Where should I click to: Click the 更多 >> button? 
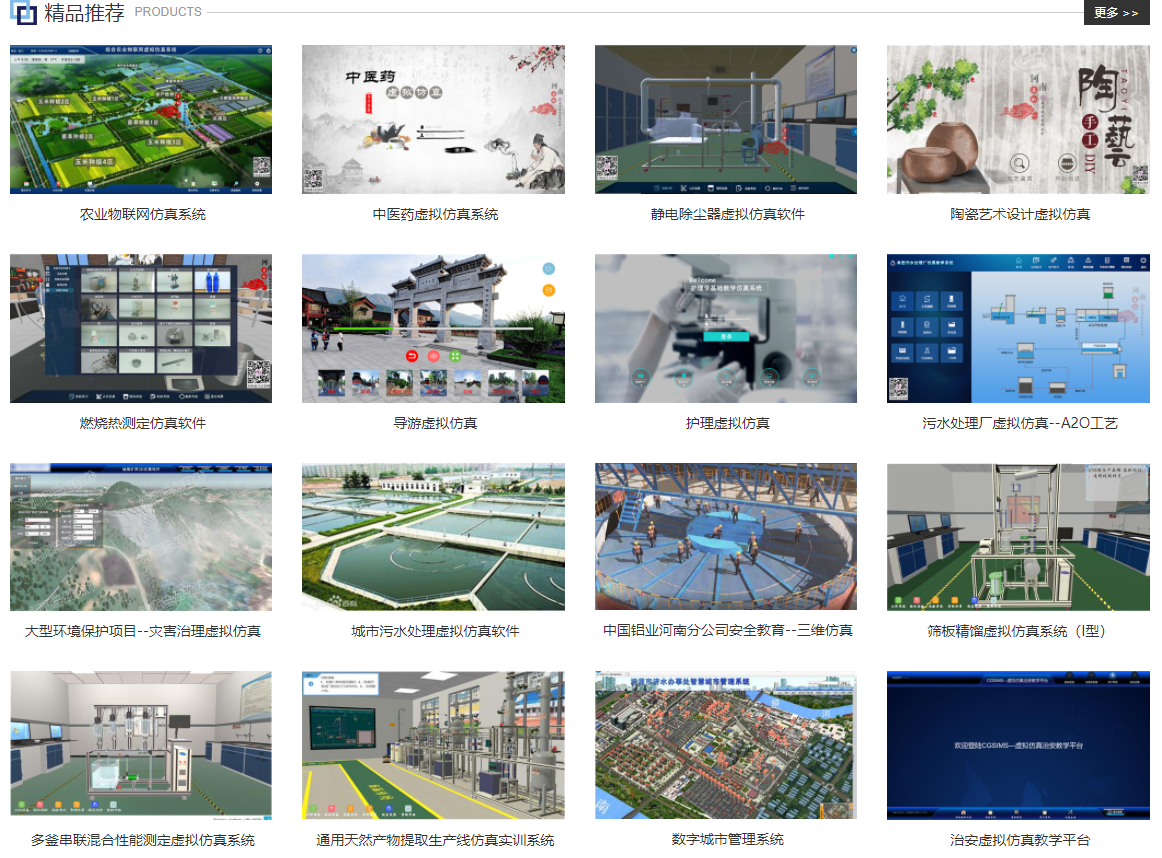(x=1116, y=12)
